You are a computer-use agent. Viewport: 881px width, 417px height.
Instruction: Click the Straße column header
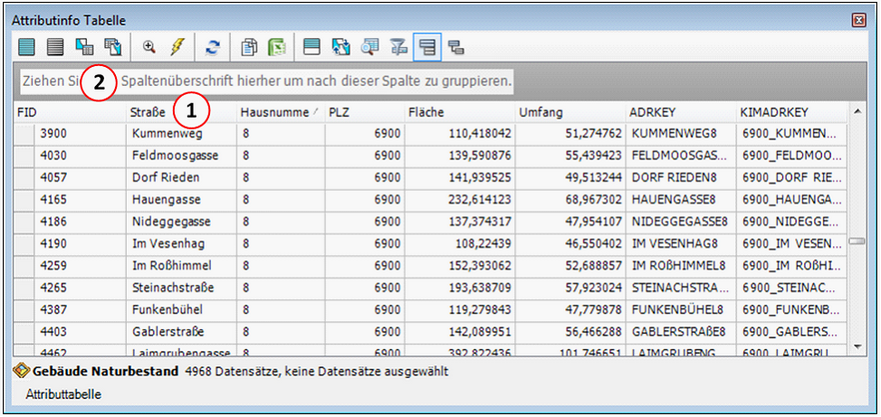[x=150, y=112]
